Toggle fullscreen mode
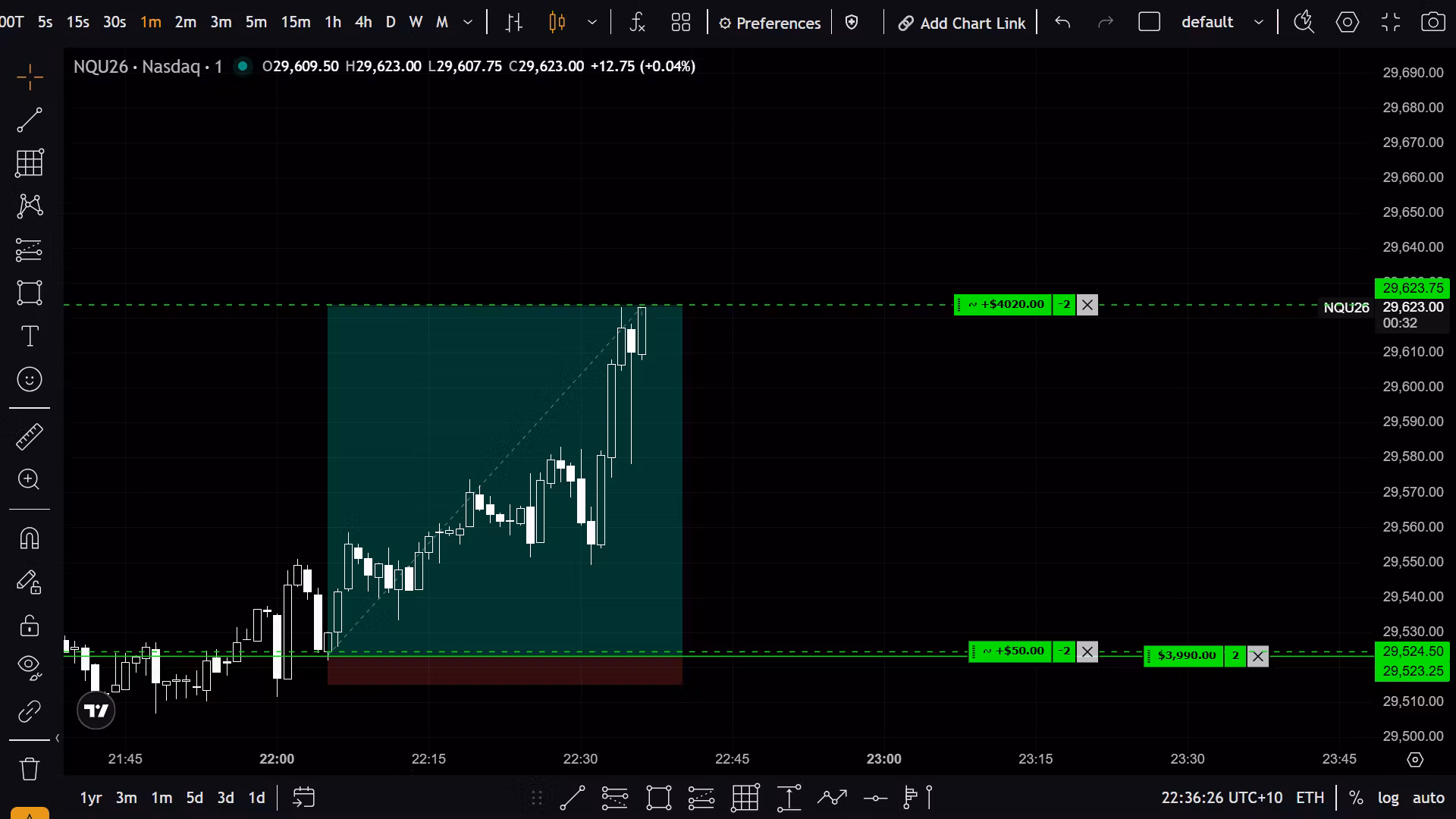The height and width of the screenshot is (819, 1456). pos(1391,22)
